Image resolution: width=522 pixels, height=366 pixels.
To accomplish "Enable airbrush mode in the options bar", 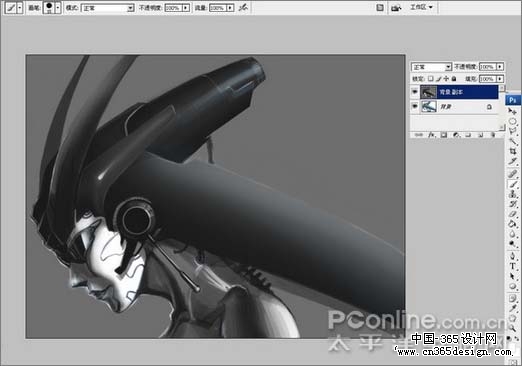I will 243,7.
